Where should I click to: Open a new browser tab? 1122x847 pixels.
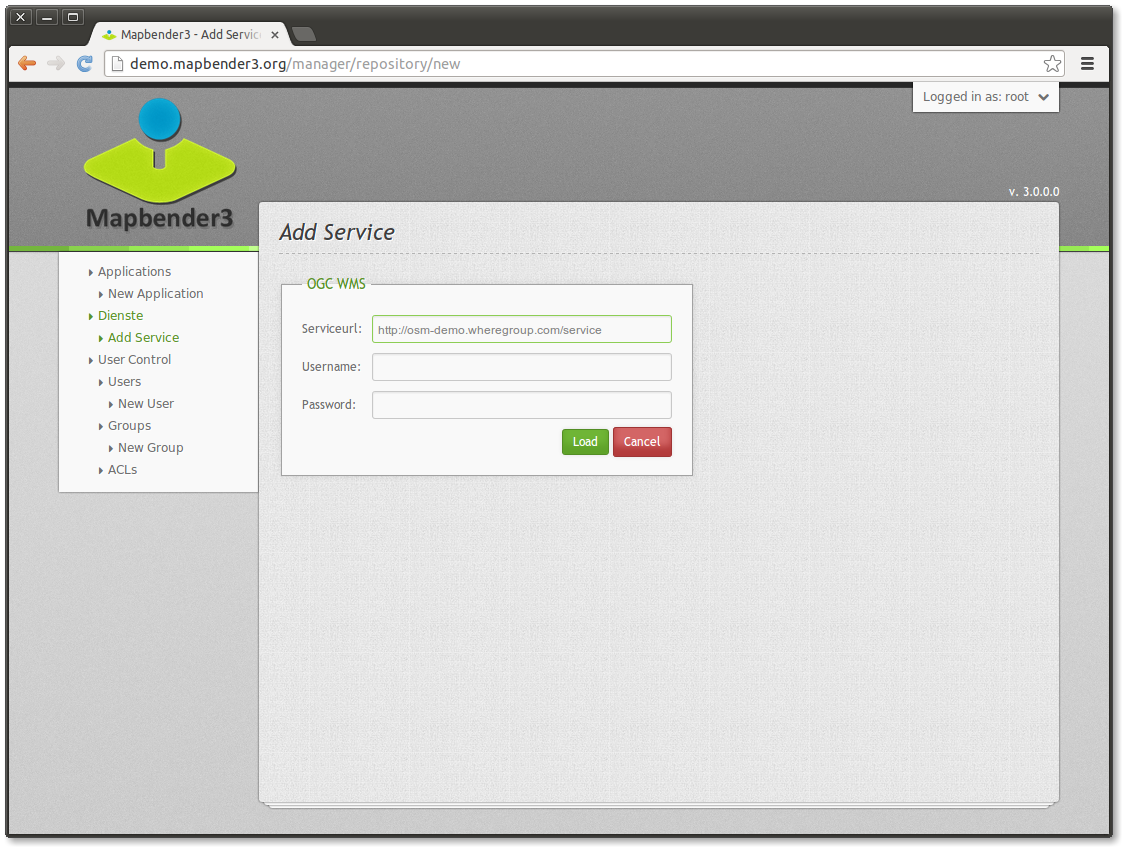(304, 34)
